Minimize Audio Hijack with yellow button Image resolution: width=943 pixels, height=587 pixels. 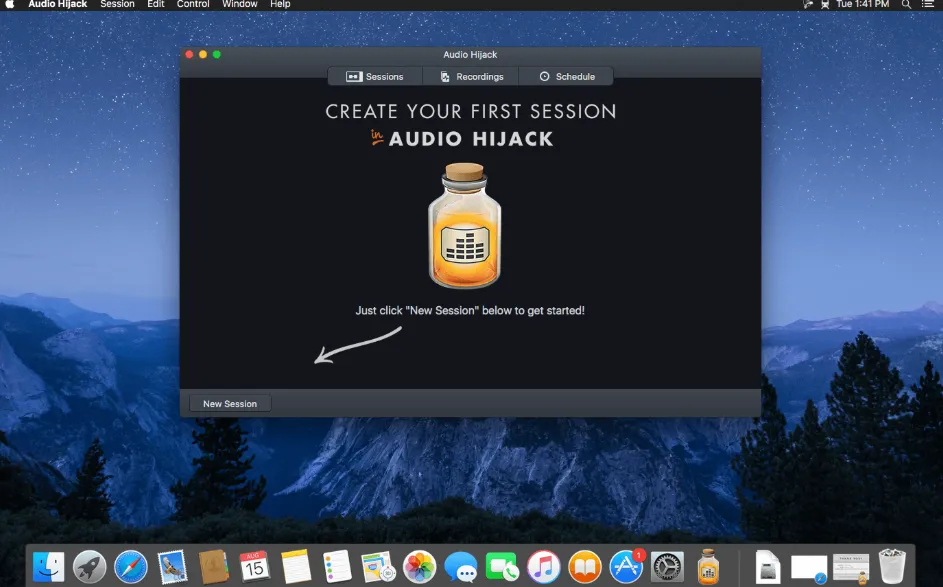click(x=203, y=54)
